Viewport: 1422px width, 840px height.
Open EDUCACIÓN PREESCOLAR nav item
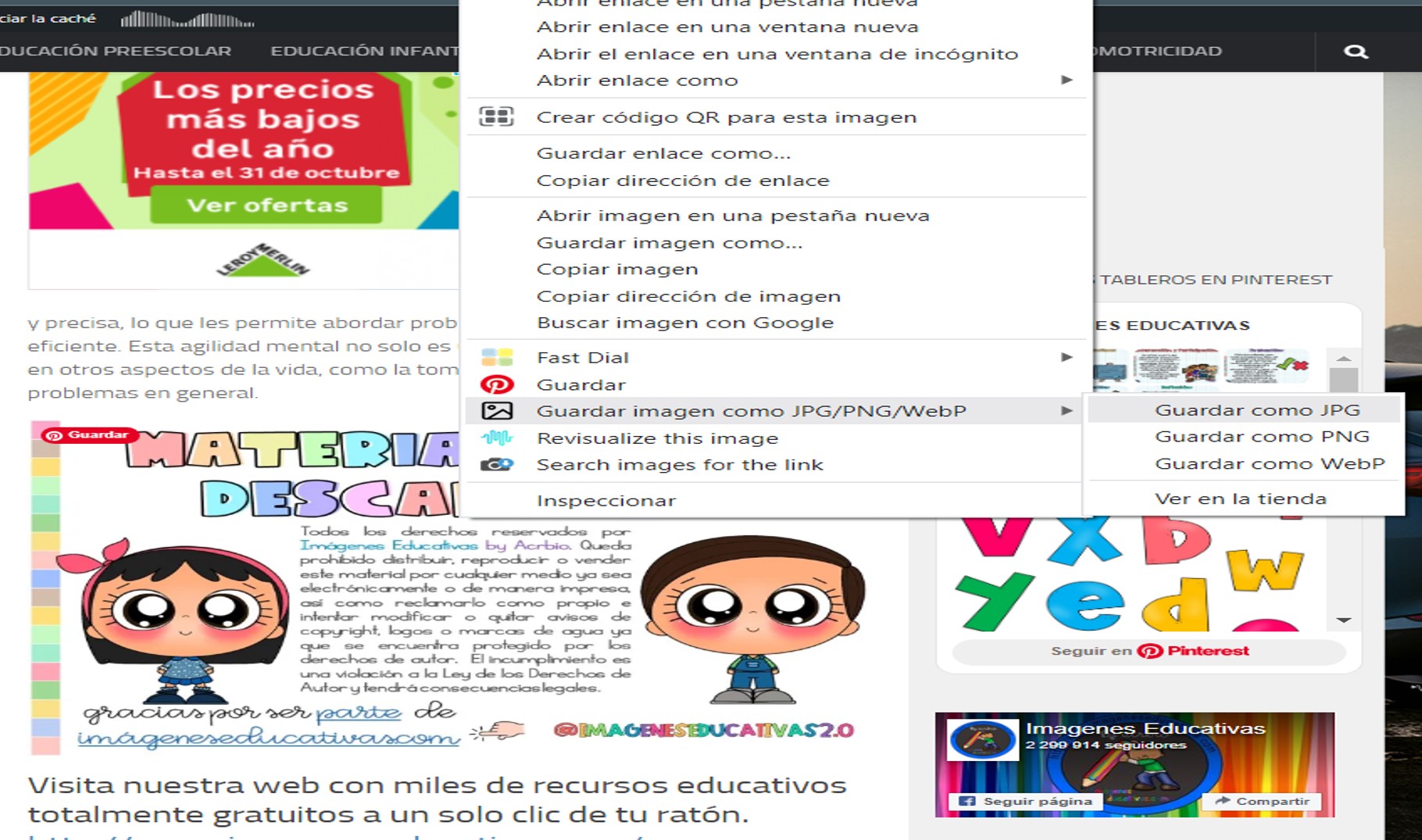tap(116, 51)
